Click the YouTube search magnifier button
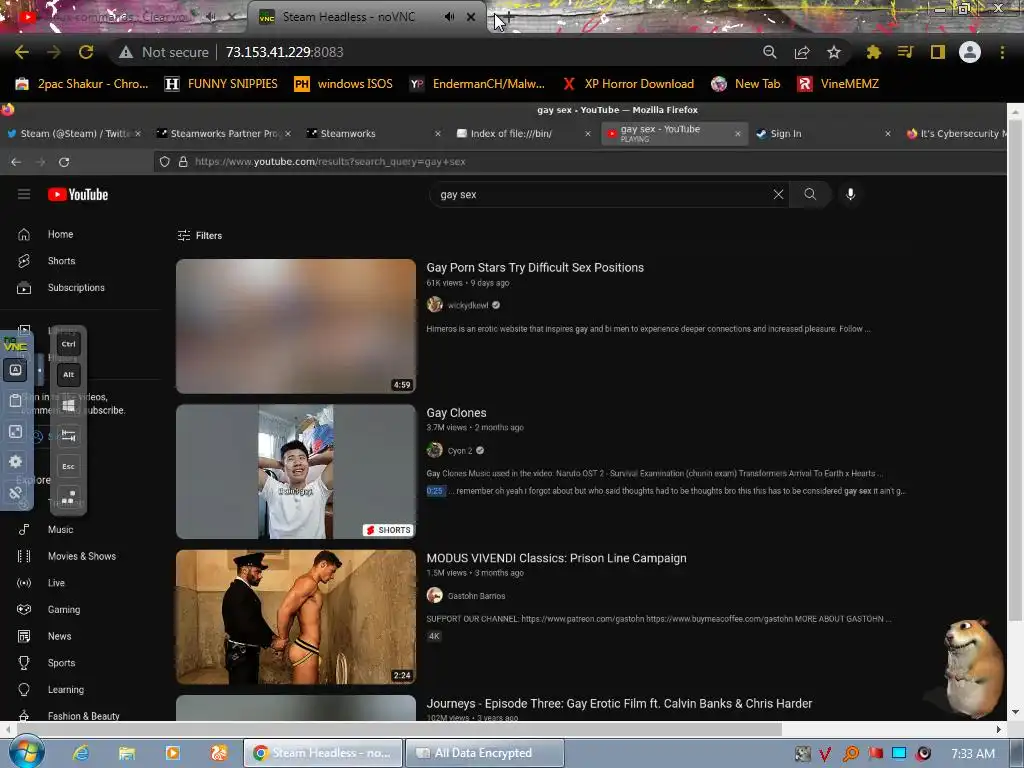This screenshot has width=1024, height=768. pyautogui.click(x=810, y=194)
